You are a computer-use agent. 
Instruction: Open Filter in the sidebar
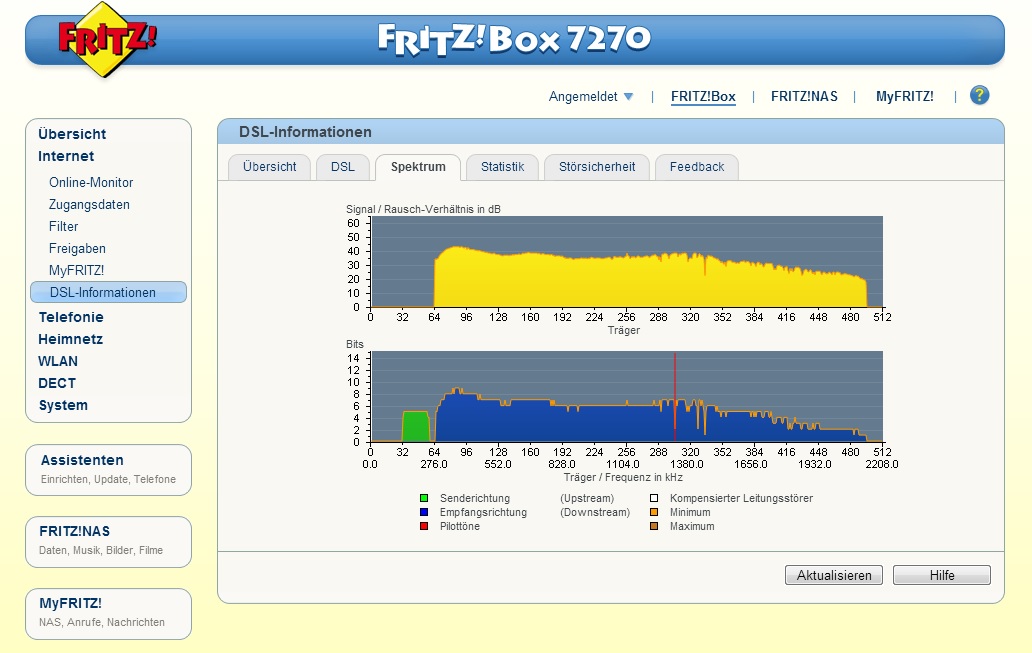[63, 226]
